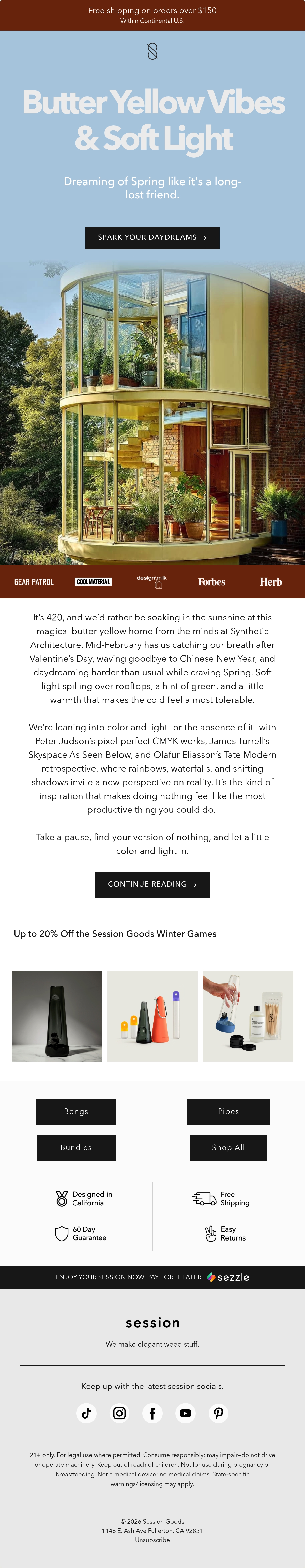
Task: Click the Easy Returns hand icon
Action: (210, 1233)
